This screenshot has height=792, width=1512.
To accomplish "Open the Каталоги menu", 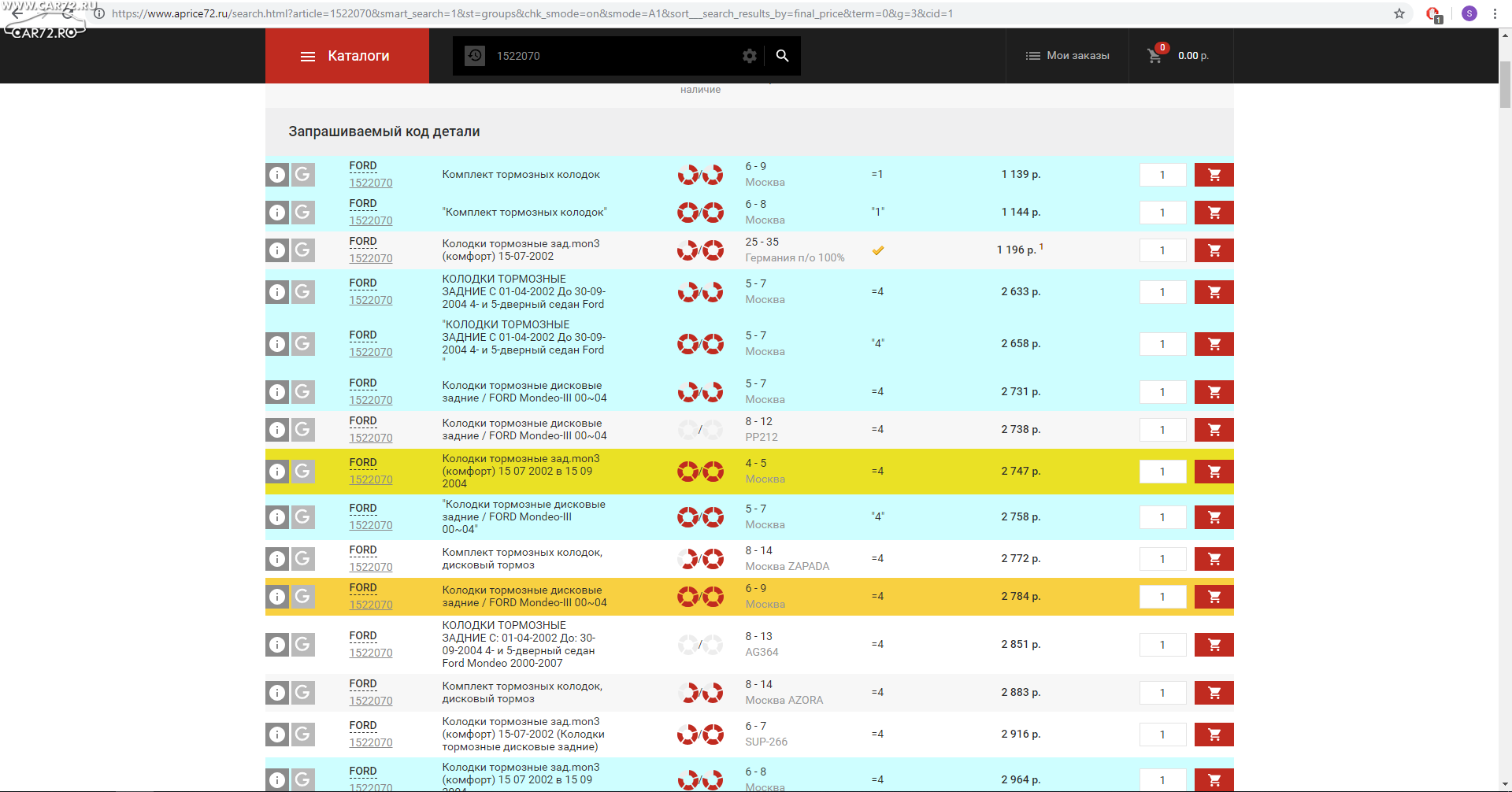I will pyautogui.click(x=346, y=56).
